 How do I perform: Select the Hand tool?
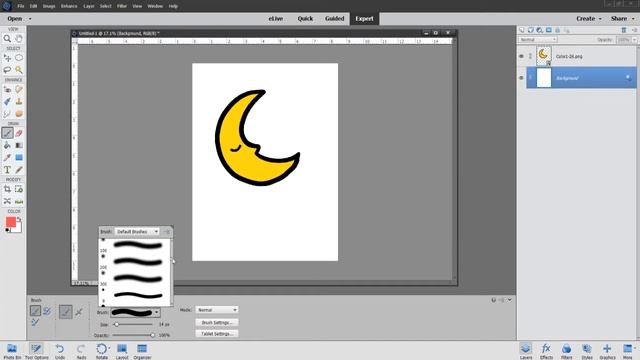tap(19, 38)
